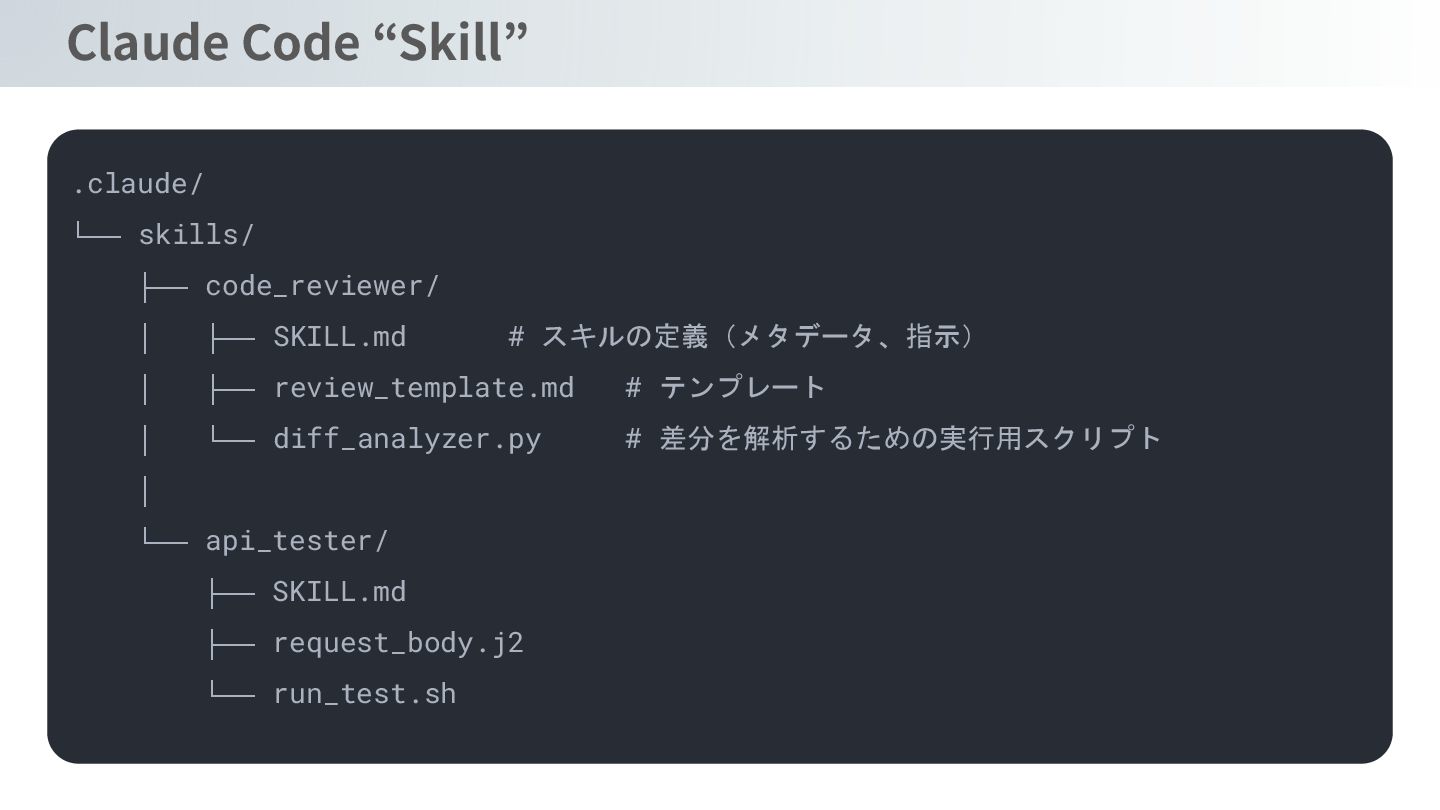This screenshot has height=810, width=1440.
Task: Click the branch connector before code_reviewer/
Action: tap(164, 286)
